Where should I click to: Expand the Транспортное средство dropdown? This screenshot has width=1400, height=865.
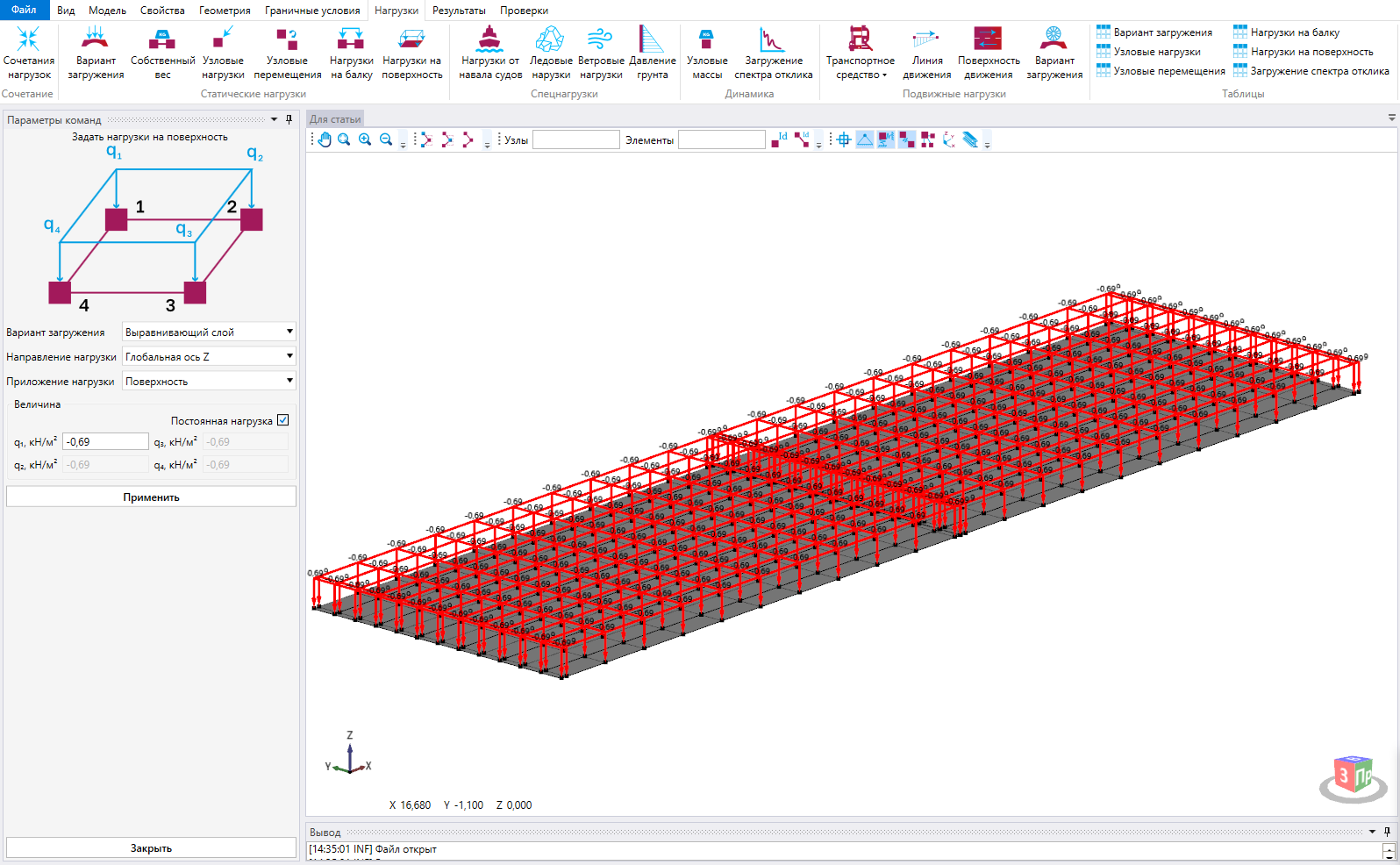pyautogui.click(x=860, y=53)
